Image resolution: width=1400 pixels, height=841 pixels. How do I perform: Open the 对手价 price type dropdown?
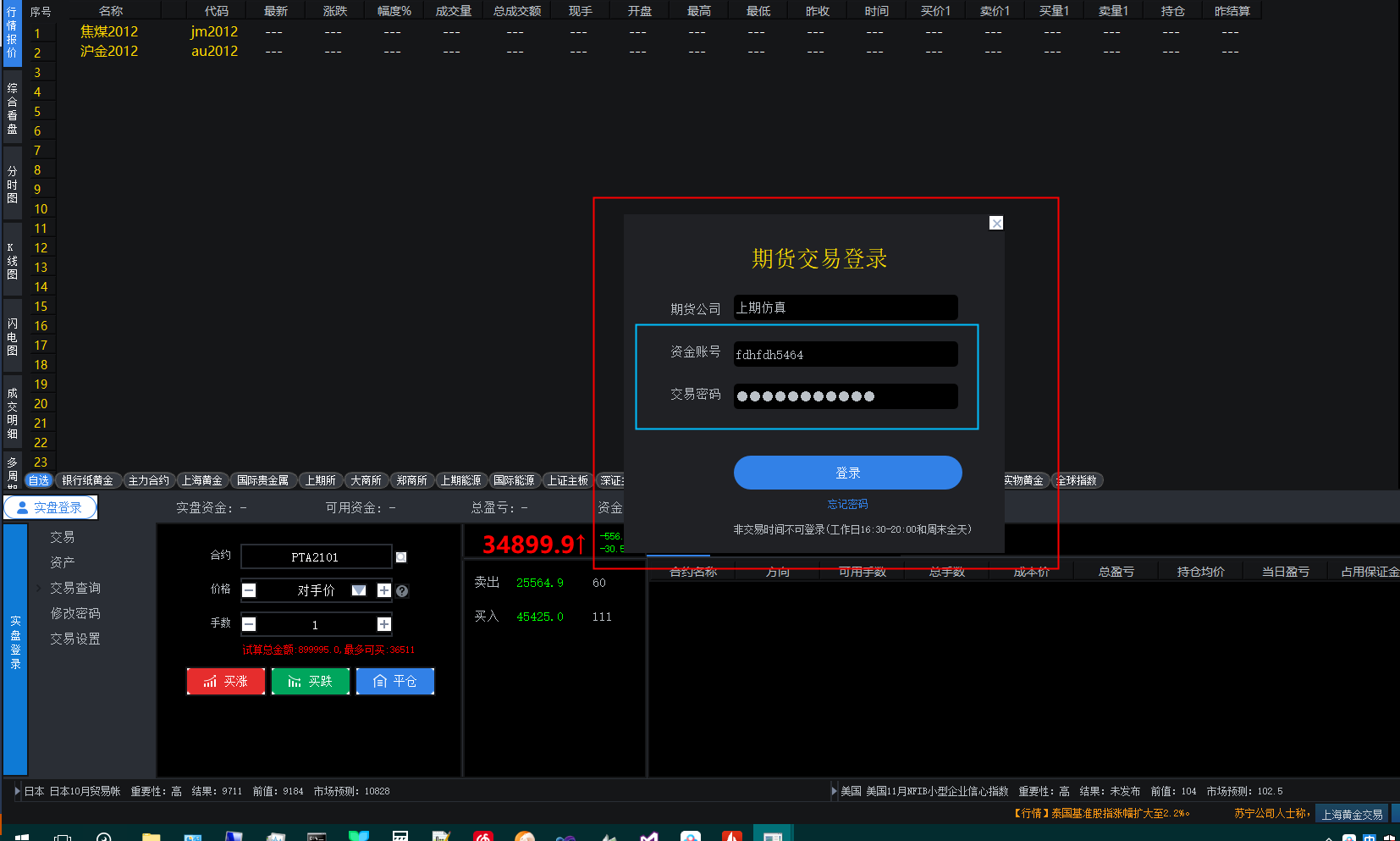point(359,590)
